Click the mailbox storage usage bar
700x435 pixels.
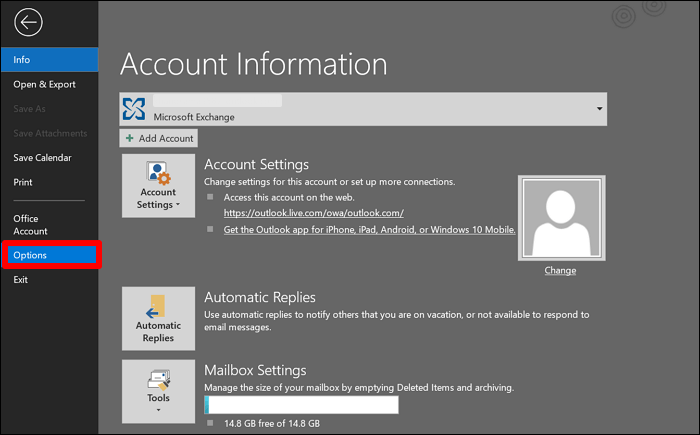click(301, 405)
